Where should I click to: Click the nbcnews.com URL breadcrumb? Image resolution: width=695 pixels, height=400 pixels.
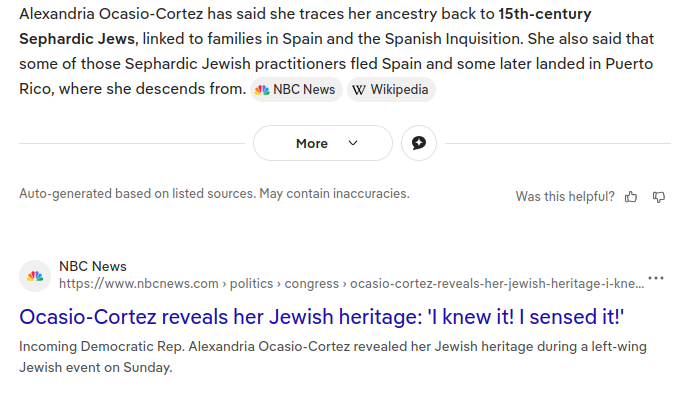click(x=139, y=283)
